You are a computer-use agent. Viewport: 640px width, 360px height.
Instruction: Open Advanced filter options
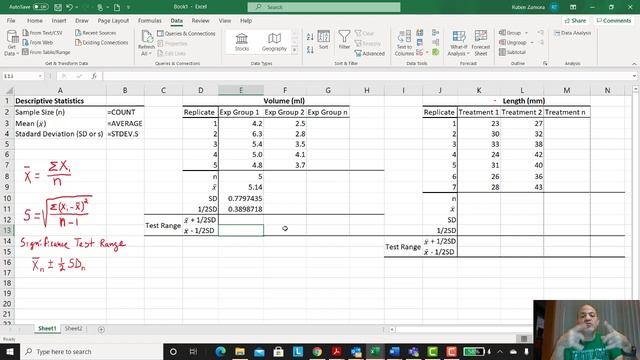pyautogui.click(x=370, y=53)
